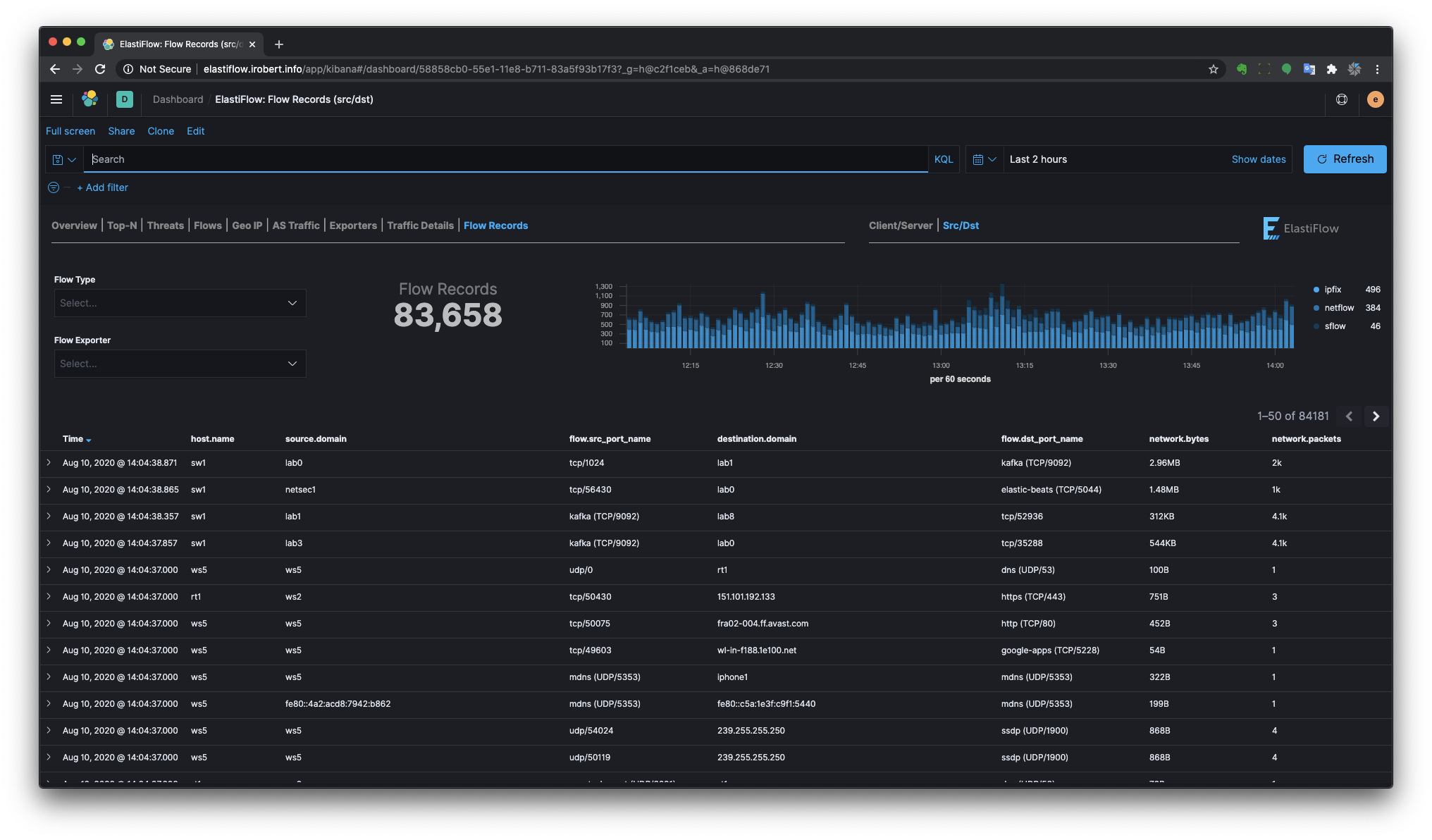Image resolution: width=1432 pixels, height=840 pixels.
Task: Click the Edit link
Action: [196, 131]
